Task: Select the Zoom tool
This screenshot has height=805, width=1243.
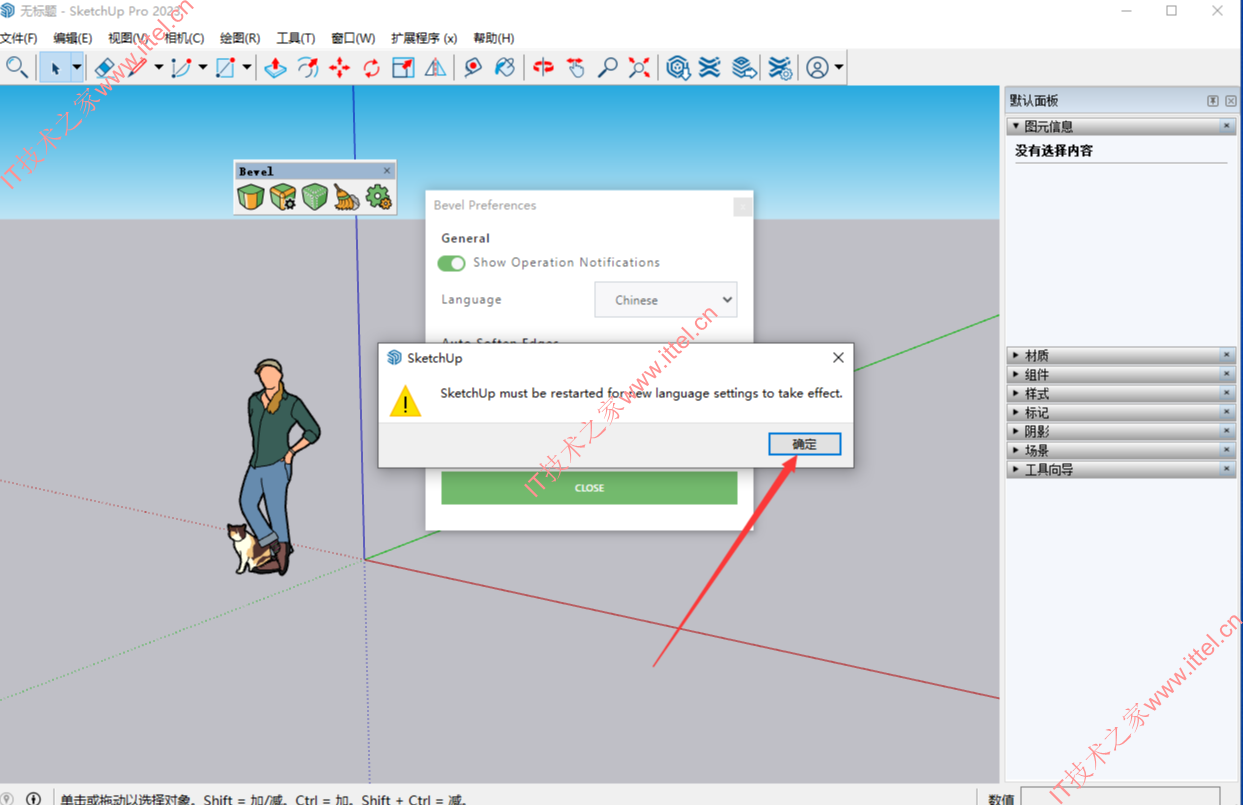Action: coord(607,67)
